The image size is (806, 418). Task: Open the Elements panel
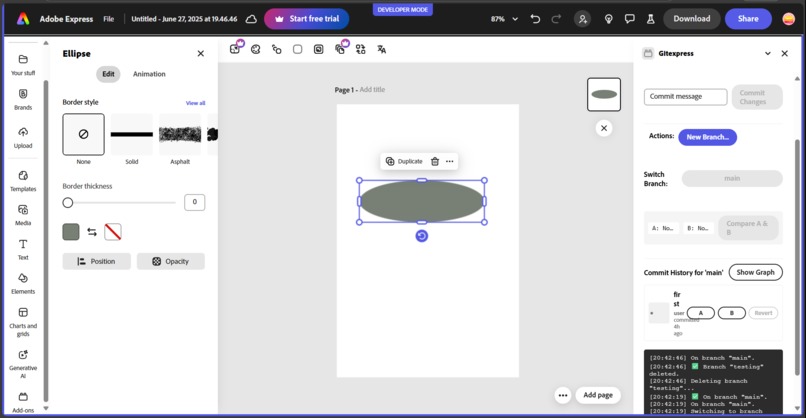click(x=23, y=283)
